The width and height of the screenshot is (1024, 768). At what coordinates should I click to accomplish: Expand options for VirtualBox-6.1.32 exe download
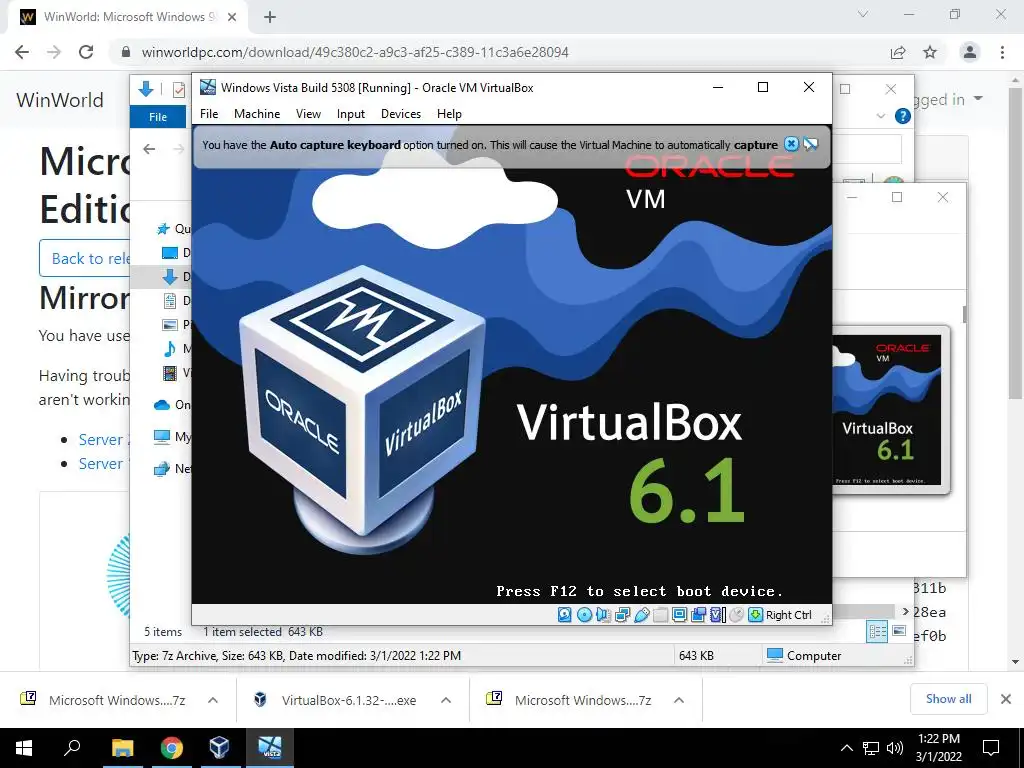pos(446,700)
